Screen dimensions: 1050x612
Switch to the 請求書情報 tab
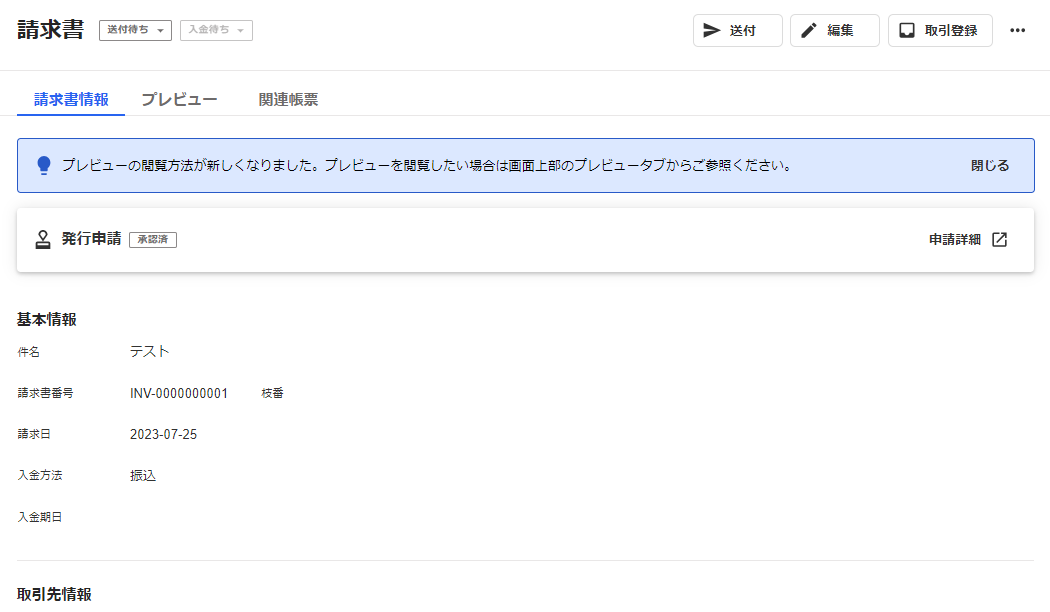point(71,99)
